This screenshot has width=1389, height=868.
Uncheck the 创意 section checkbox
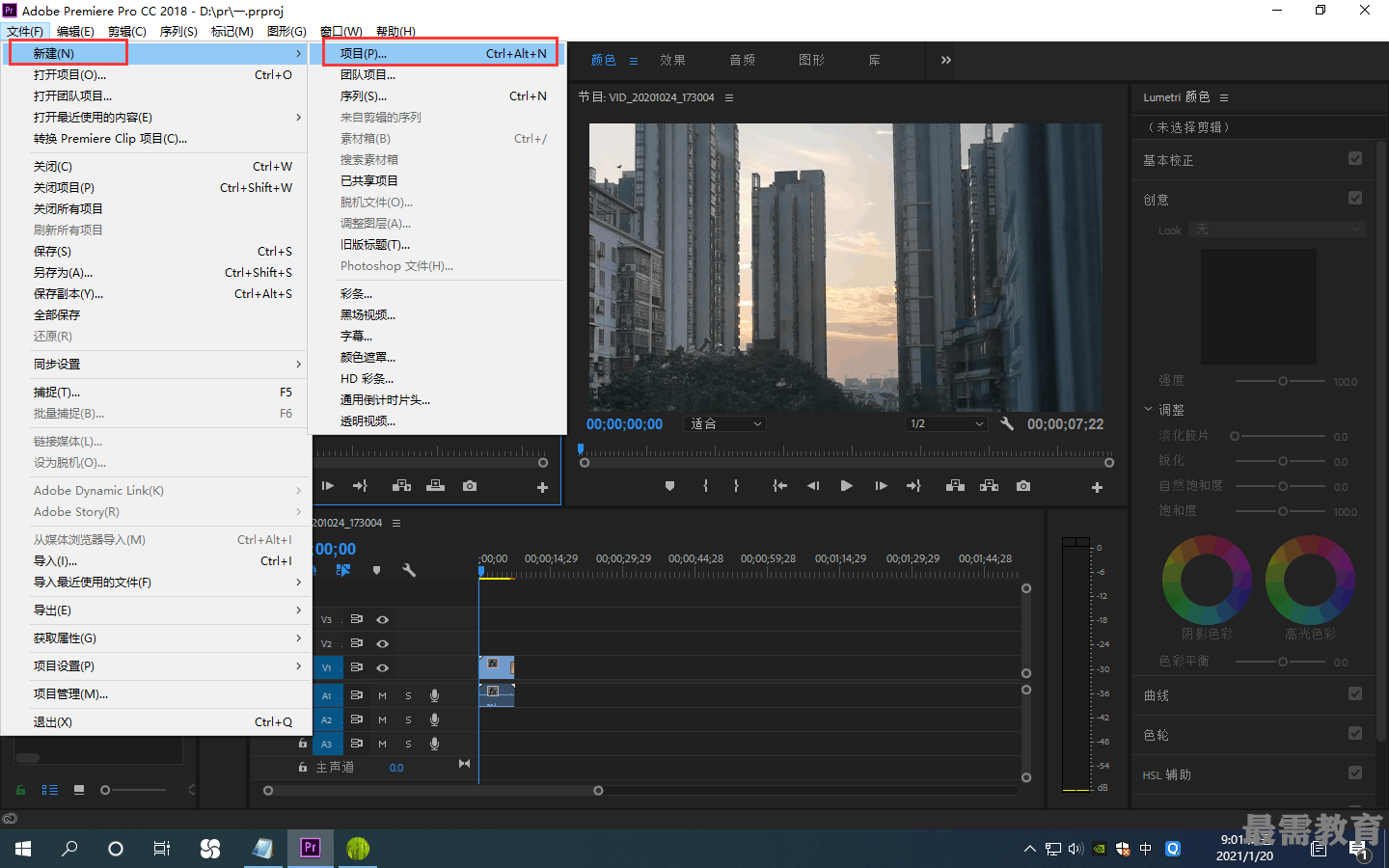click(1355, 198)
